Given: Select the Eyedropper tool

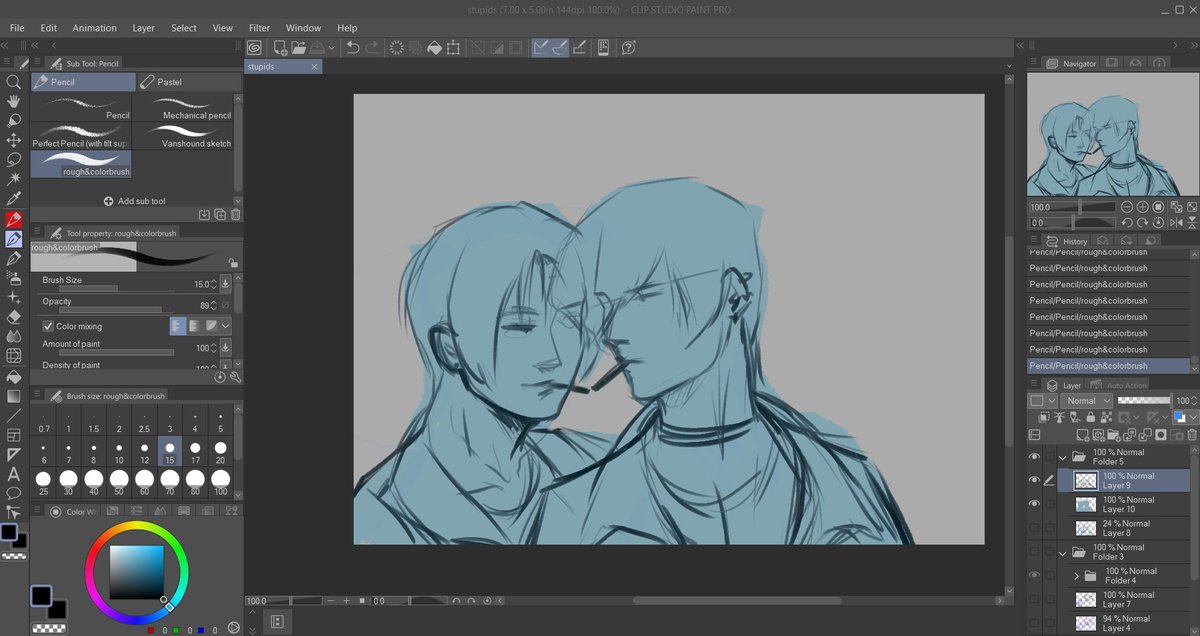Looking at the screenshot, I should [14, 198].
